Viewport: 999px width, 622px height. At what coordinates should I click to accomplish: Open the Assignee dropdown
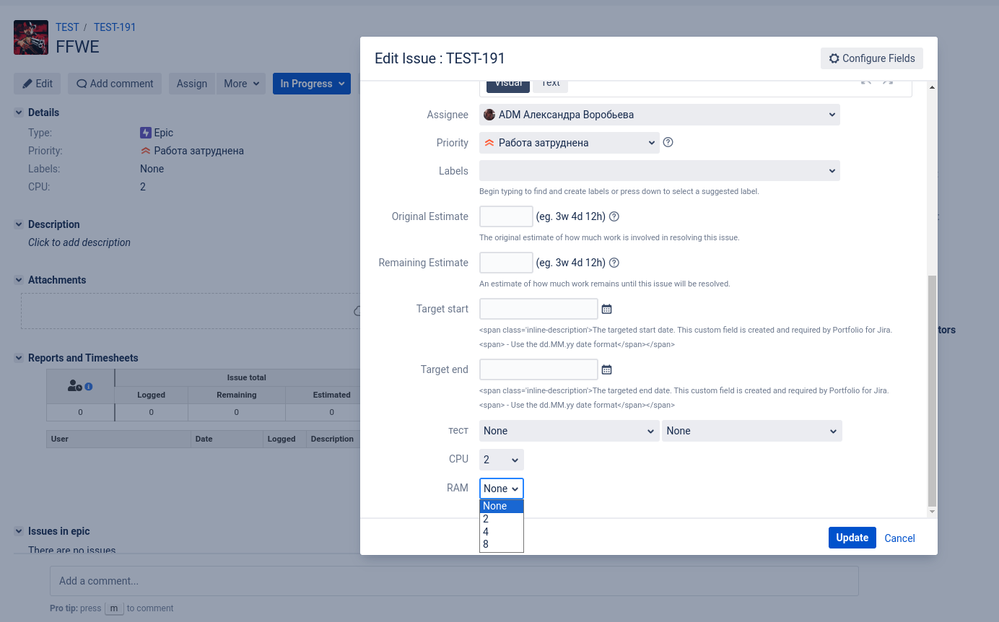pyautogui.click(x=659, y=115)
